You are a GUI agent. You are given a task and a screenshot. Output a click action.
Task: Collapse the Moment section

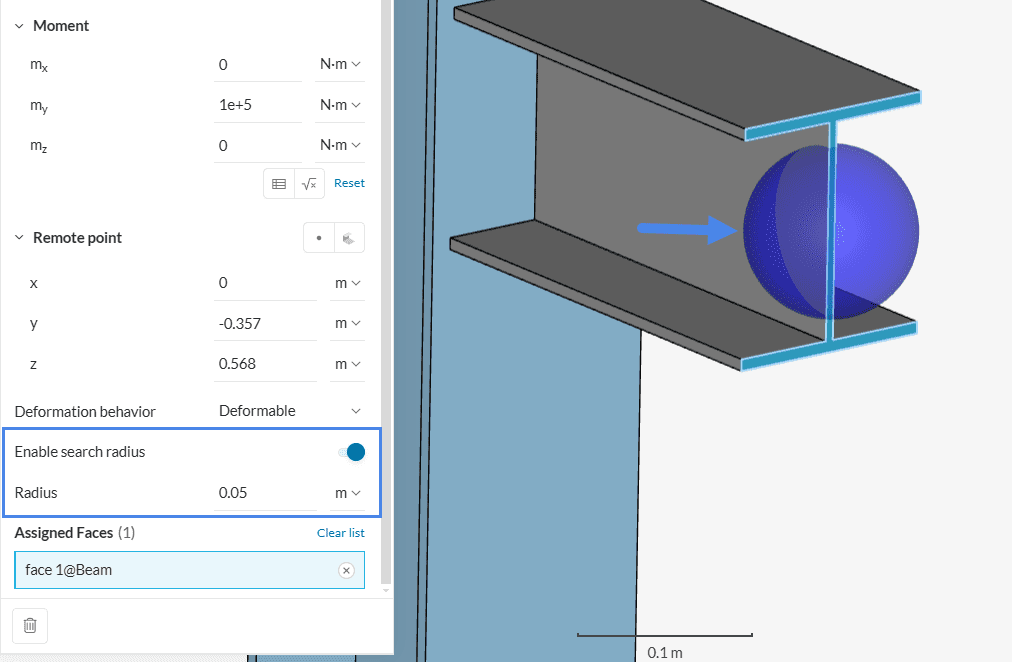pyautogui.click(x=19, y=26)
